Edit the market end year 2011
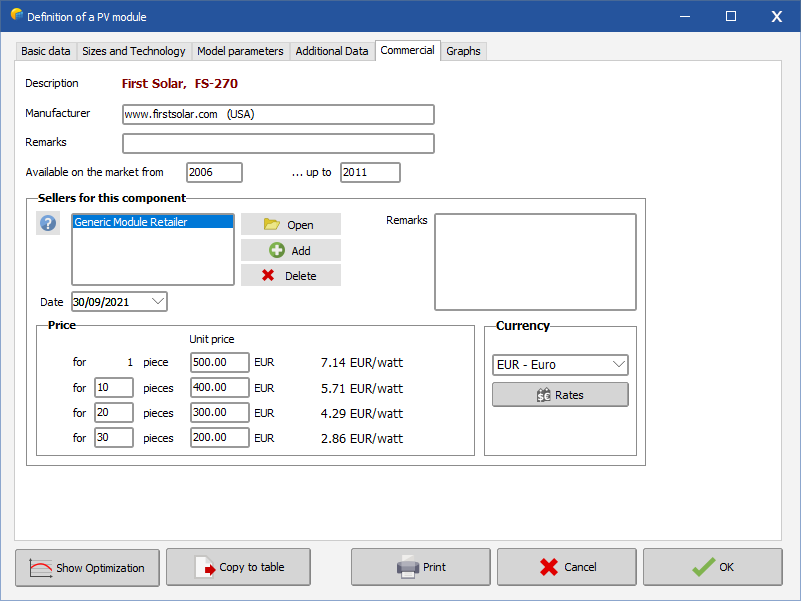 370,172
